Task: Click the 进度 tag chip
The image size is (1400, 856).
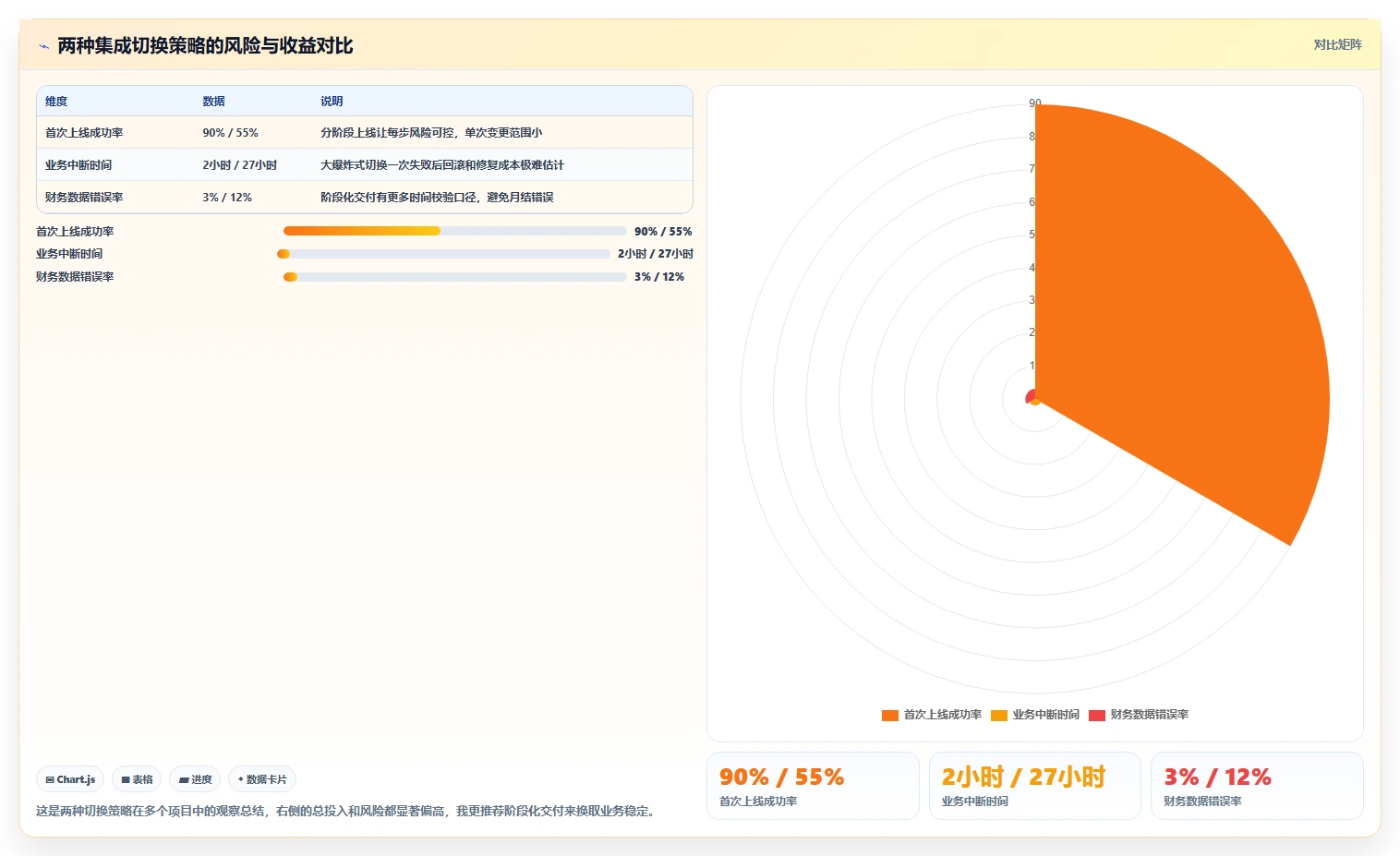Action: click(x=195, y=779)
